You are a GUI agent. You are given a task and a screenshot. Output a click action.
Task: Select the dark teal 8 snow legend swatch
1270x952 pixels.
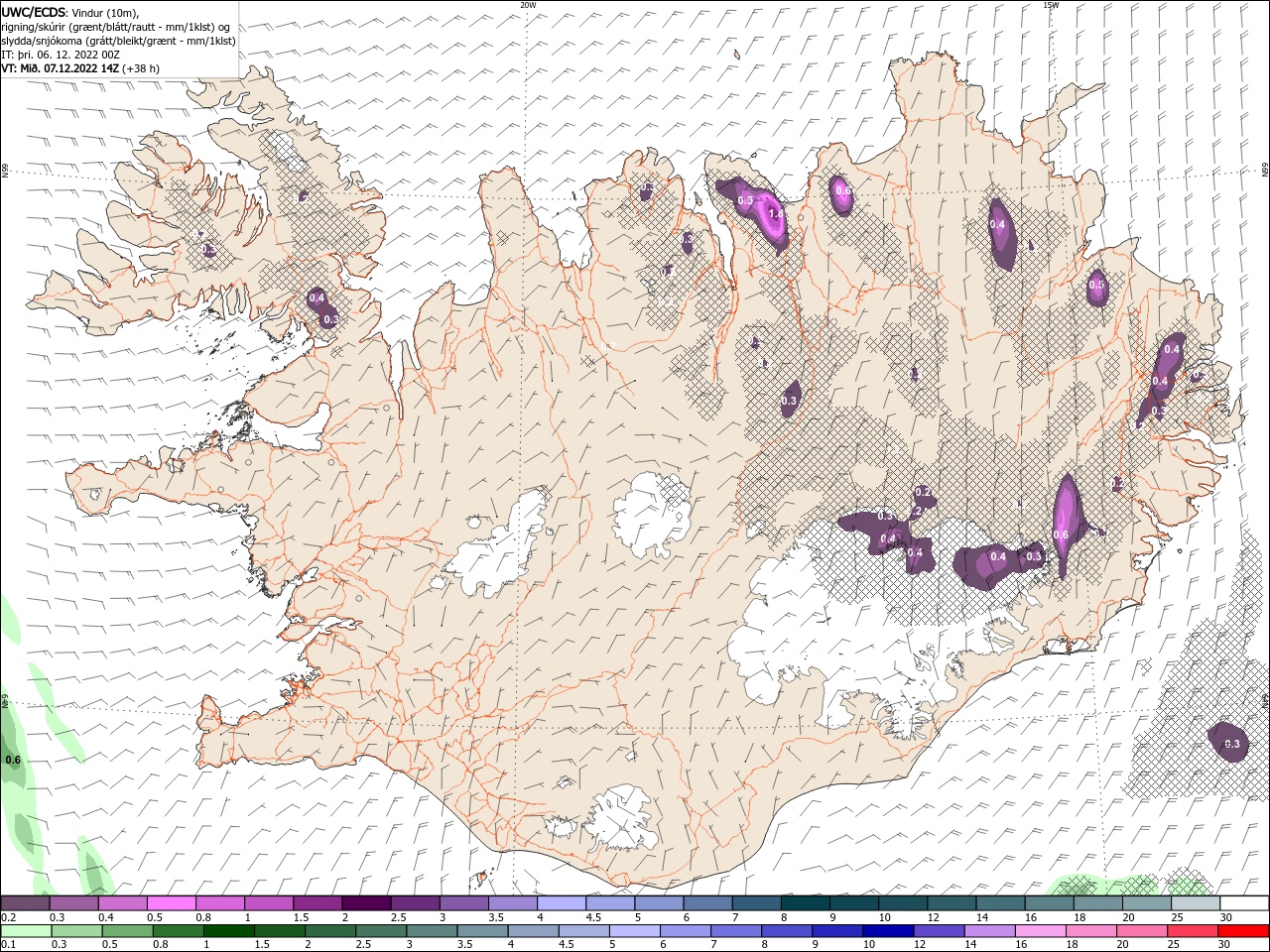[x=805, y=903]
